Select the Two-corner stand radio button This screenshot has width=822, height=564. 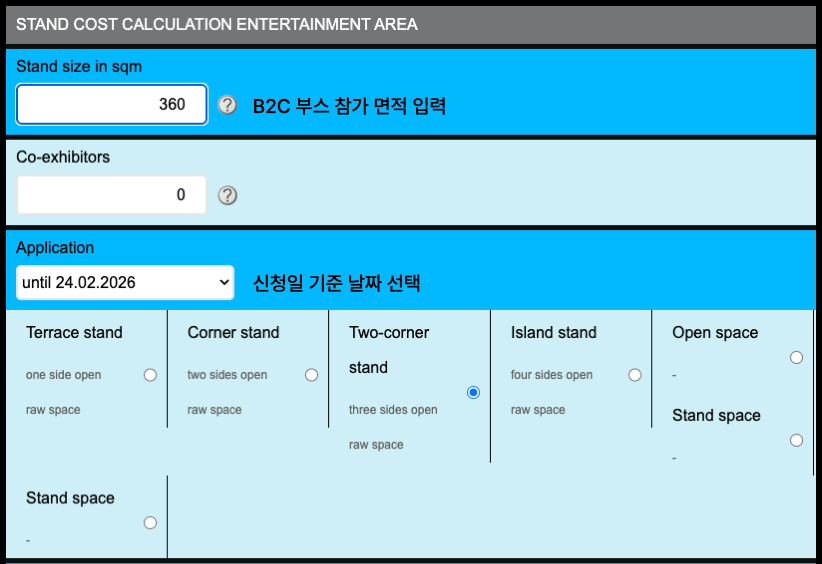point(473,392)
